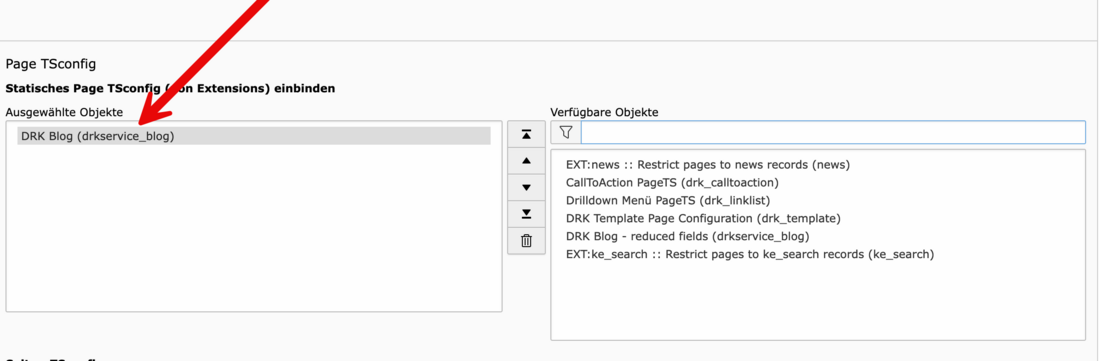This screenshot has height=361, width=1110.
Task: Add DRK Template Page Configuration entry
Action: (x=703, y=218)
